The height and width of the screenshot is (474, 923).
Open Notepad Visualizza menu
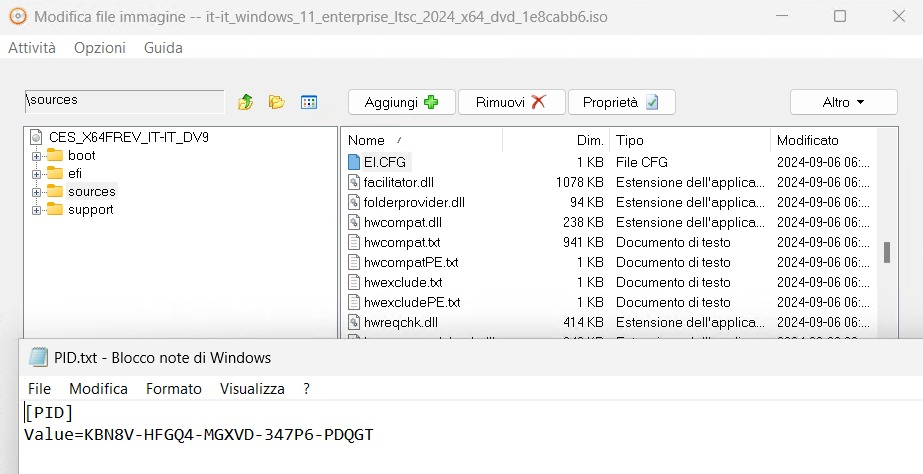coord(252,389)
